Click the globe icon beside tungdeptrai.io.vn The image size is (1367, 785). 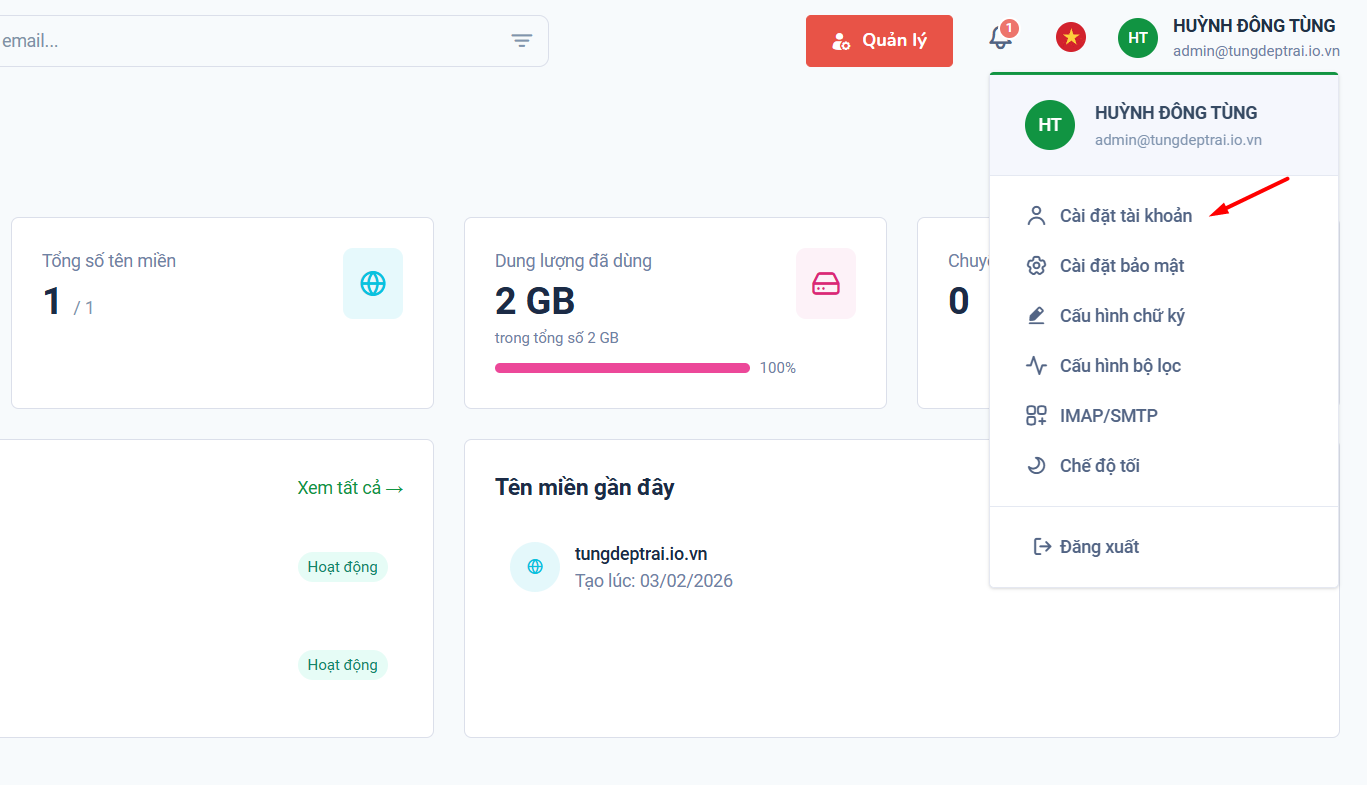535,567
